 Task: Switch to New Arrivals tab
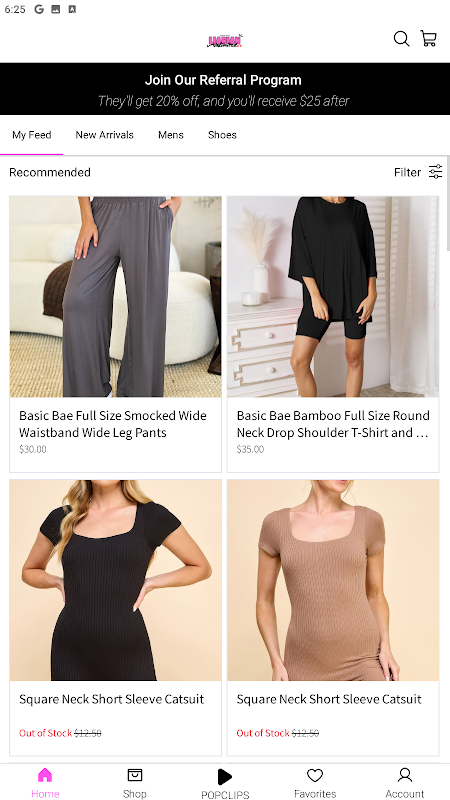point(105,135)
